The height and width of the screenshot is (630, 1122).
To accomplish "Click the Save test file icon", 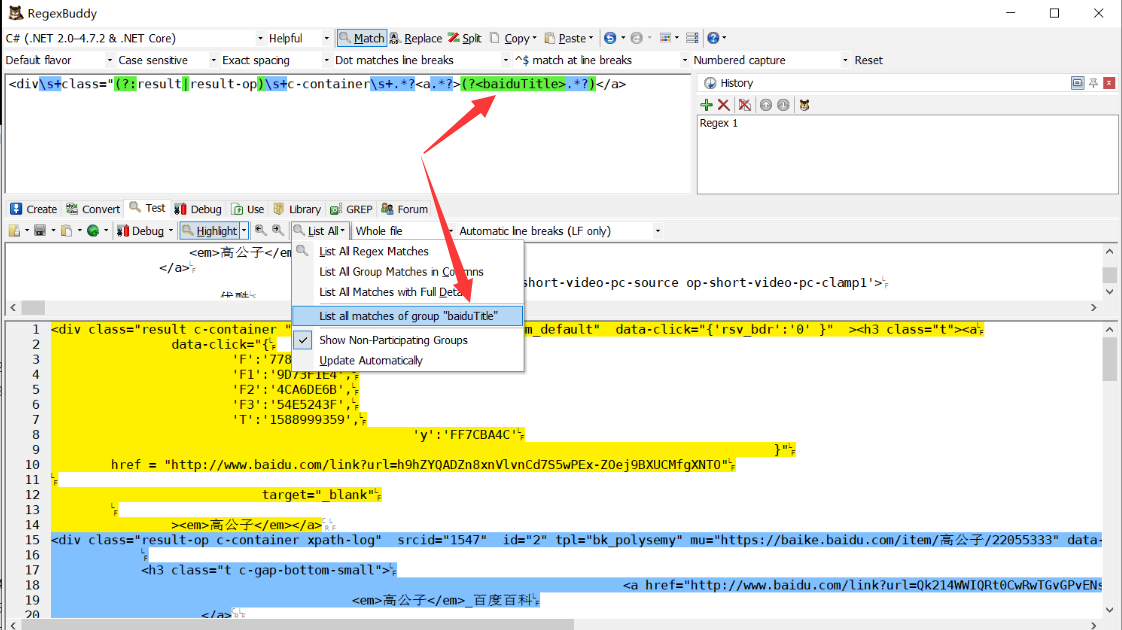I will point(40,231).
